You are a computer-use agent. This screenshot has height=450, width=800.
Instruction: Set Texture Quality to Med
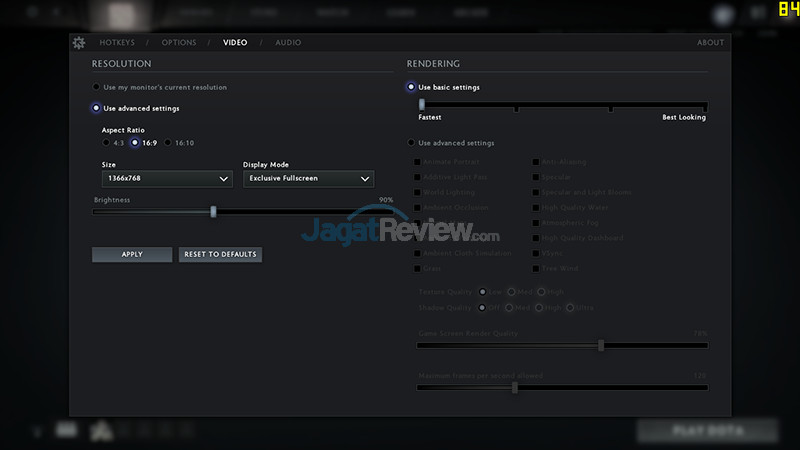pyautogui.click(x=511, y=292)
